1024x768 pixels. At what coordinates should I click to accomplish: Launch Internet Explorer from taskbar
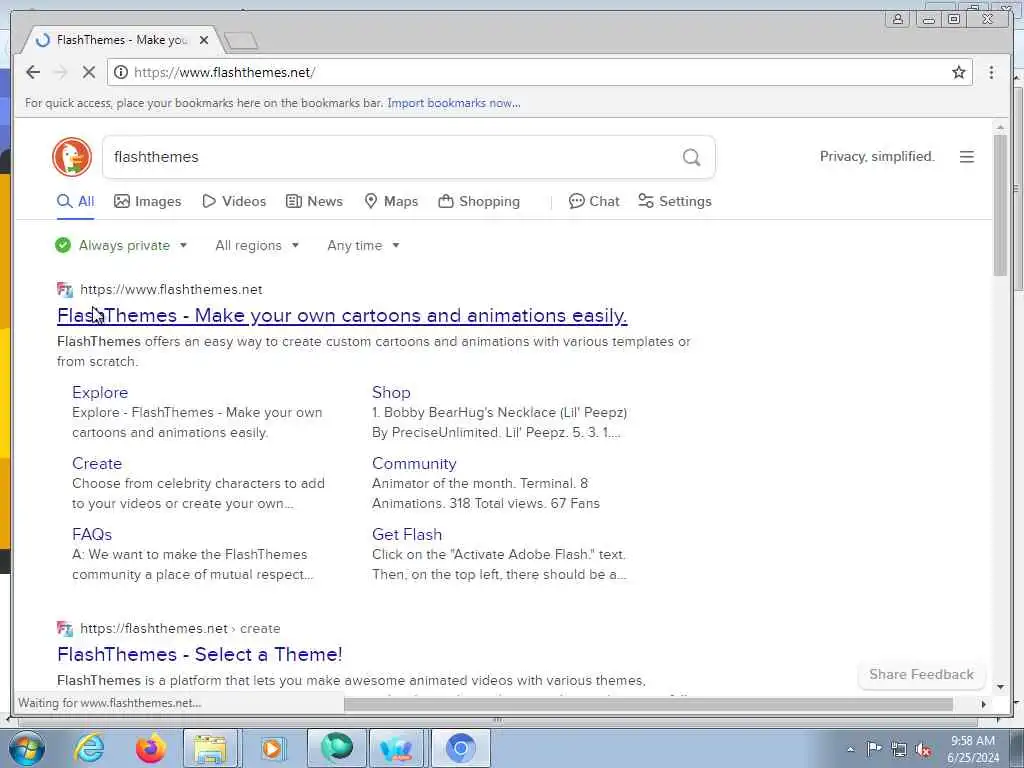[x=89, y=748]
